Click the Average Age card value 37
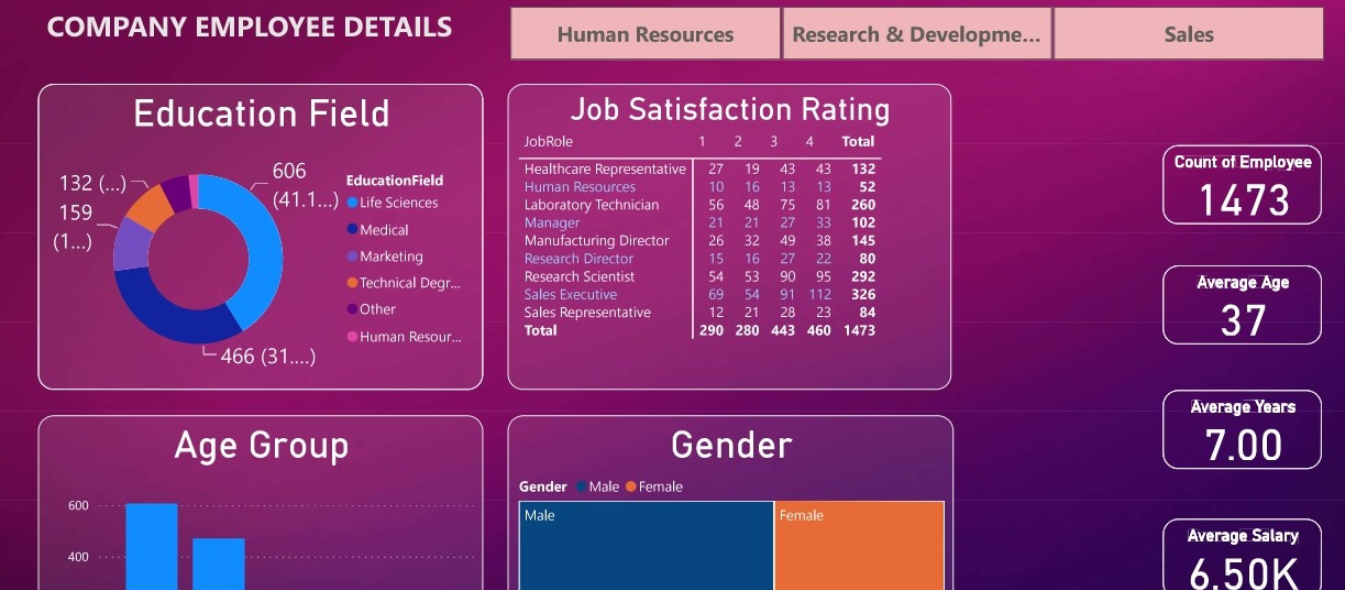The image size is (1345, 590). [1243, 321]
